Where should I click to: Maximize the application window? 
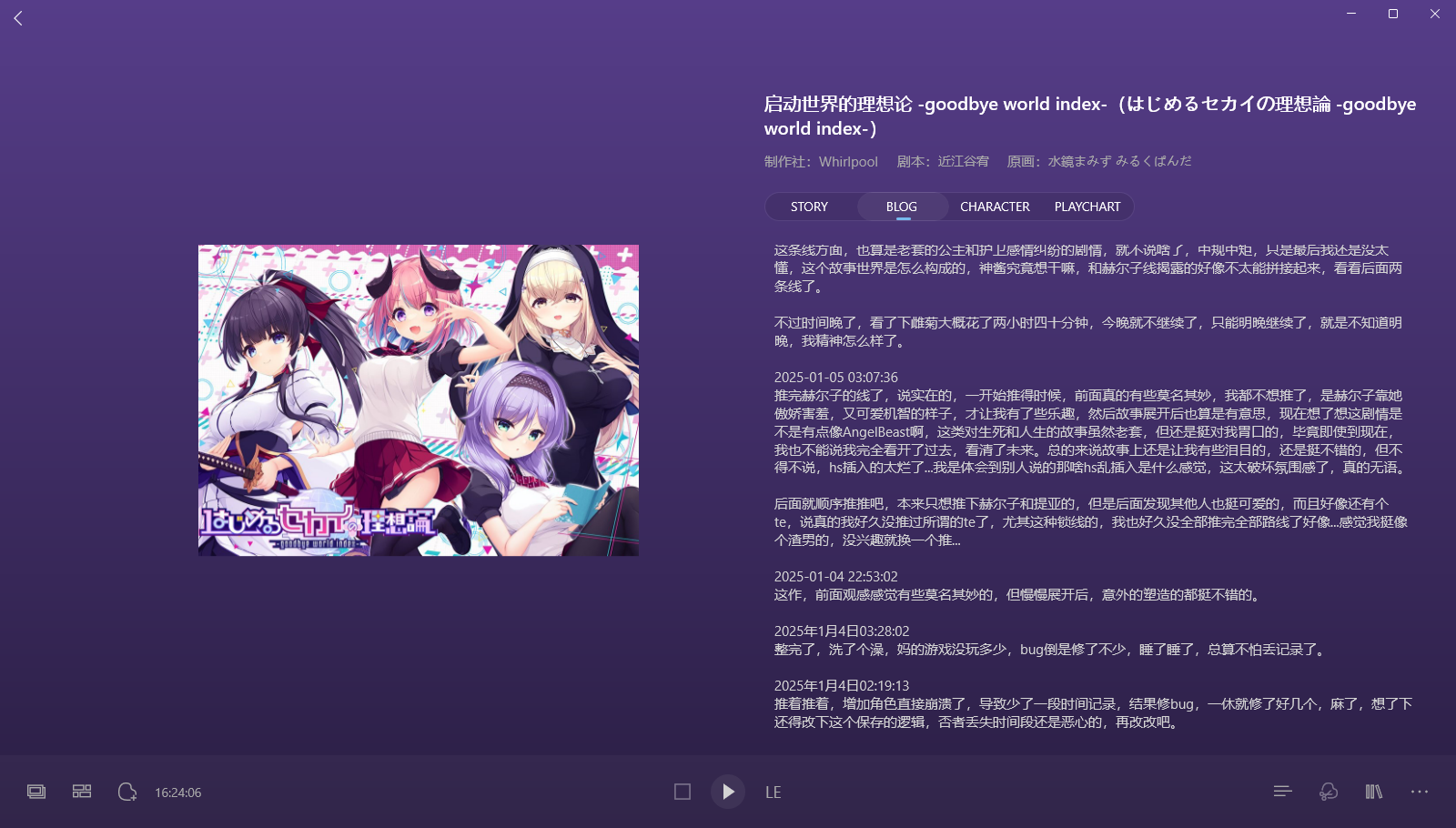[x=1393, y=14]
